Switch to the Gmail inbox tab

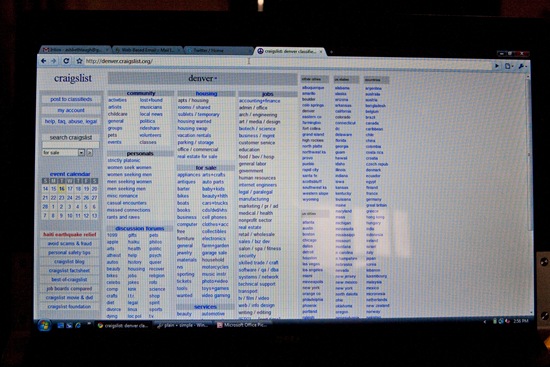pyautogui.click(x=75, y=50)
